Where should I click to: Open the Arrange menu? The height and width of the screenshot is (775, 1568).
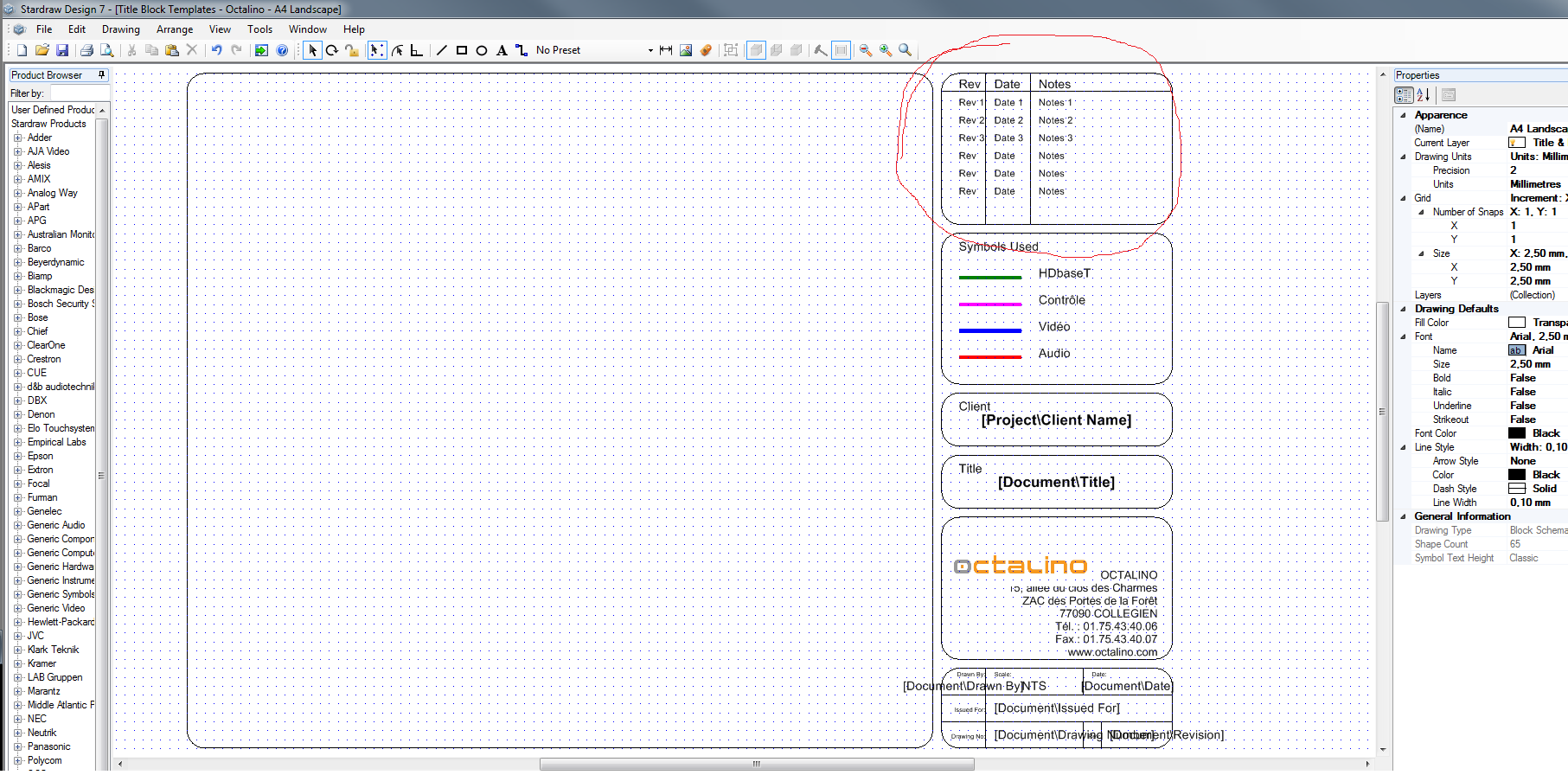click(x=174, y=29)
